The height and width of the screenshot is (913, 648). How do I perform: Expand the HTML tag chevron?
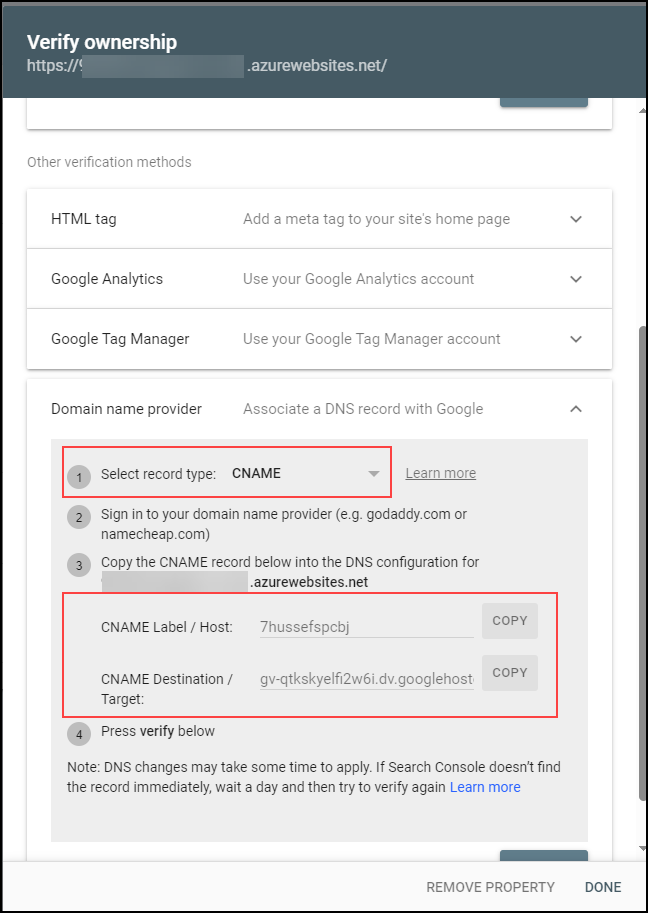point(576,219)
